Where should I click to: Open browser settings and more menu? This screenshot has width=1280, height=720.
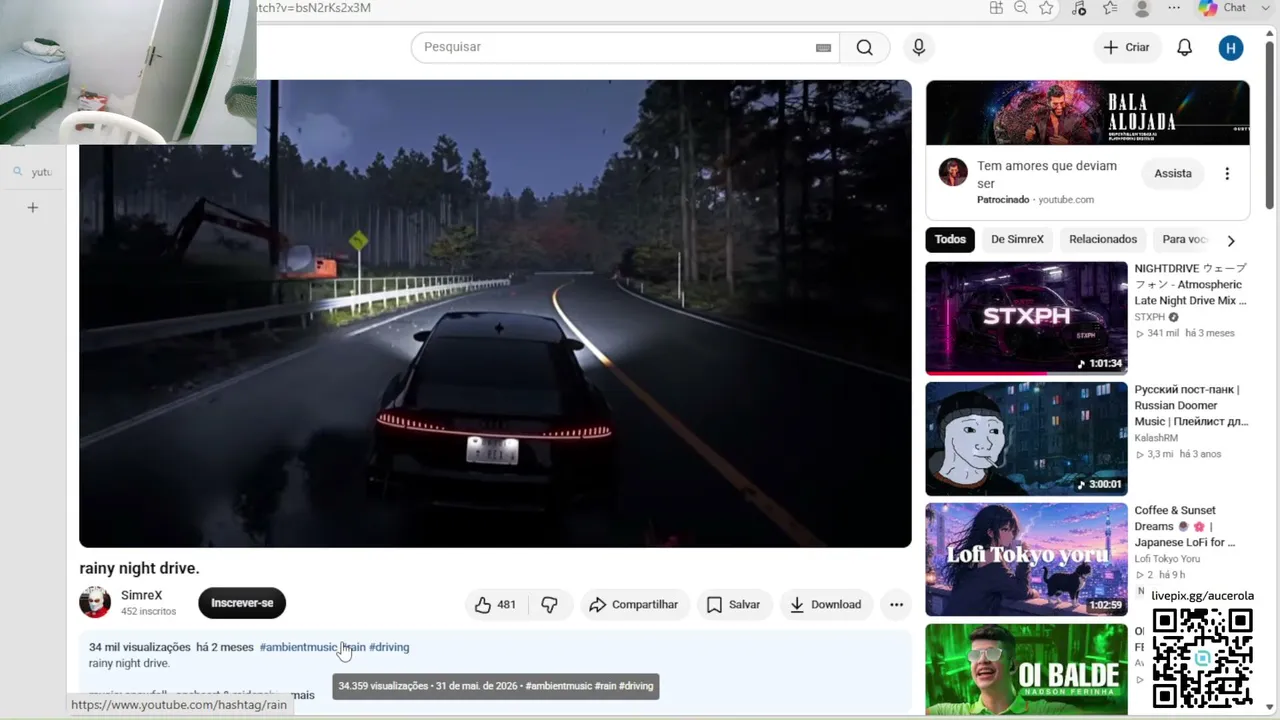pyautogui.click(x=1174, y=8)
